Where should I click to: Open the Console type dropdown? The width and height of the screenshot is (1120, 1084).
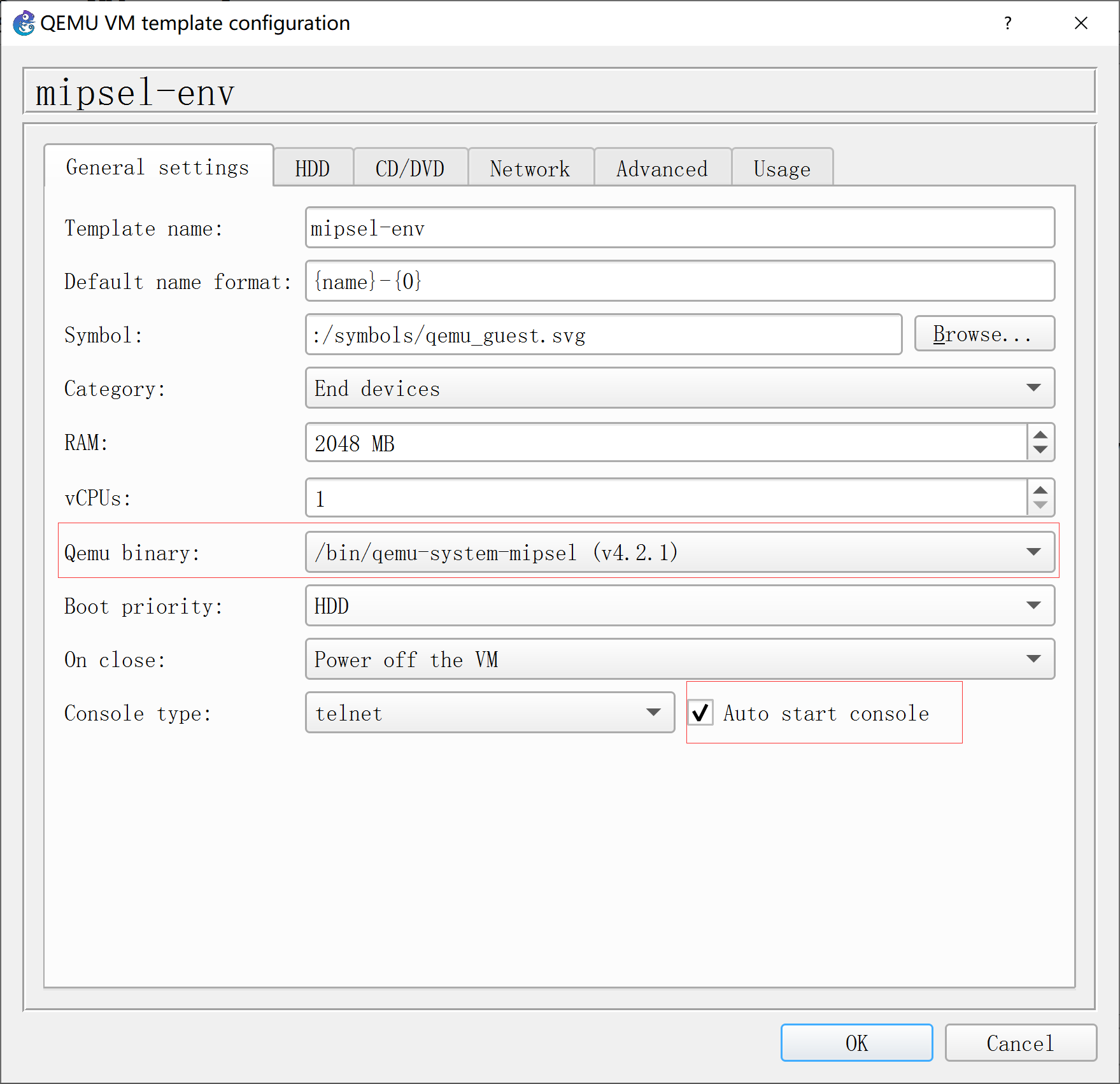click(654, 713)
